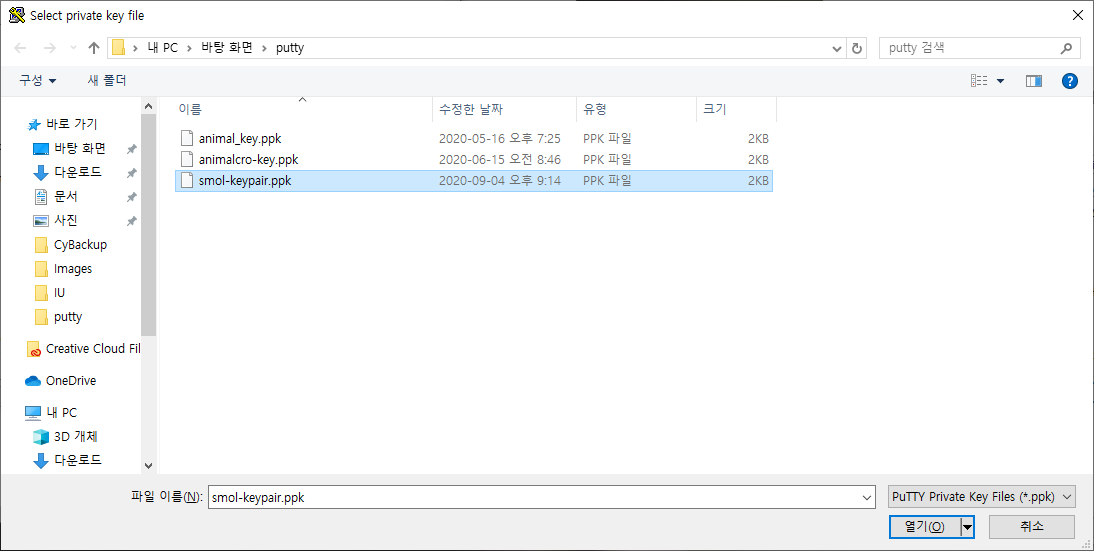Click the address bar folder icon

coord(118,48)
